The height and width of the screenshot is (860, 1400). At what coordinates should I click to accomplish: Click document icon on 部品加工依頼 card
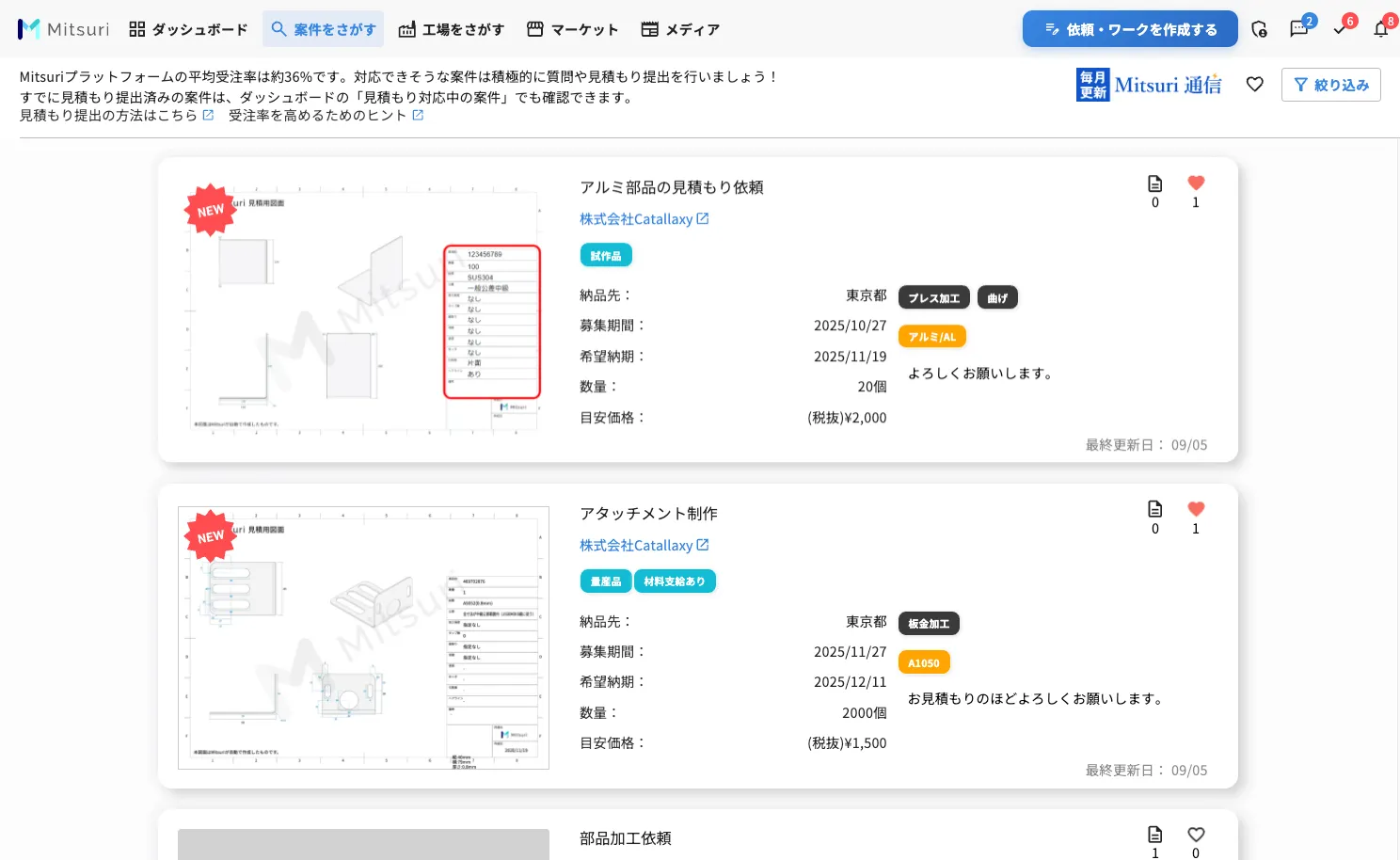(1155, 835)
